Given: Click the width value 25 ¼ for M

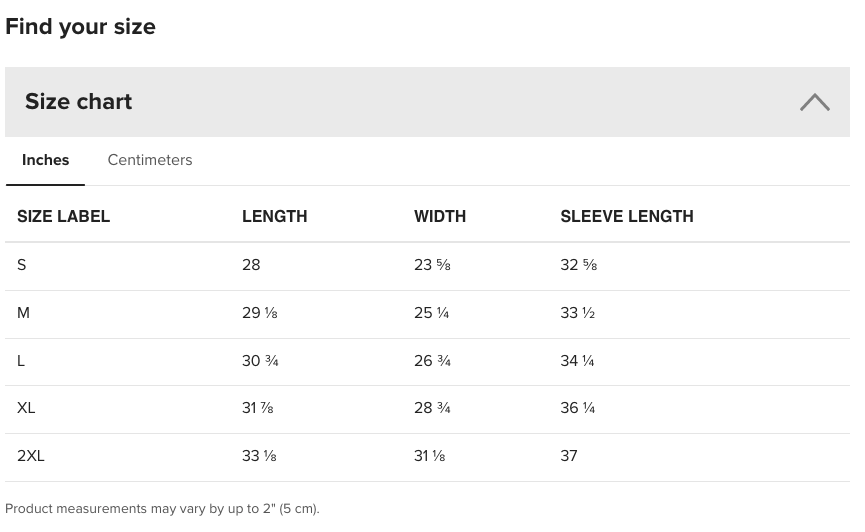Looking at the screenshot, I should tap(432, 313).
